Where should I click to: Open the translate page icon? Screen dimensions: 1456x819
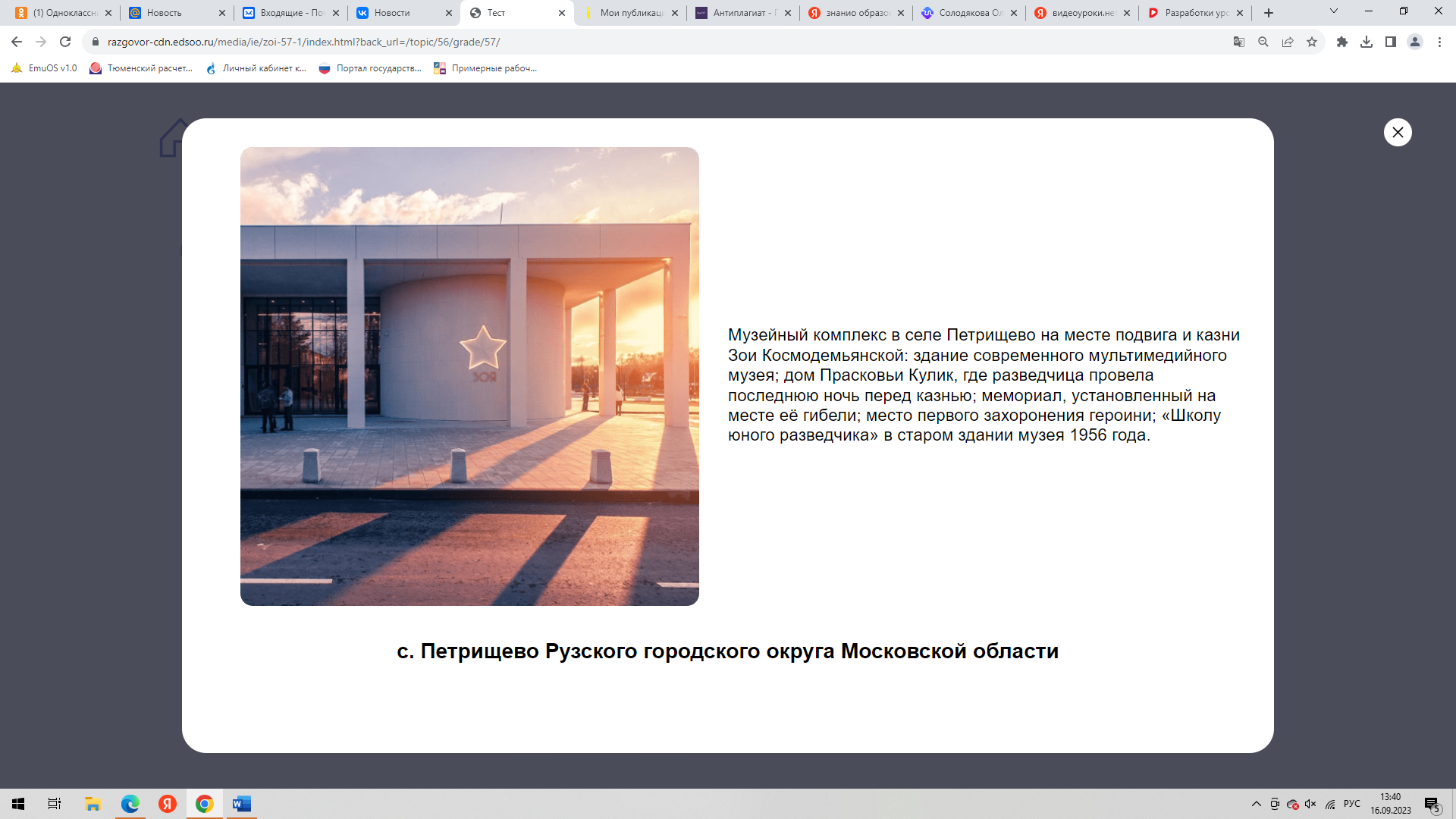(1239, 42)
